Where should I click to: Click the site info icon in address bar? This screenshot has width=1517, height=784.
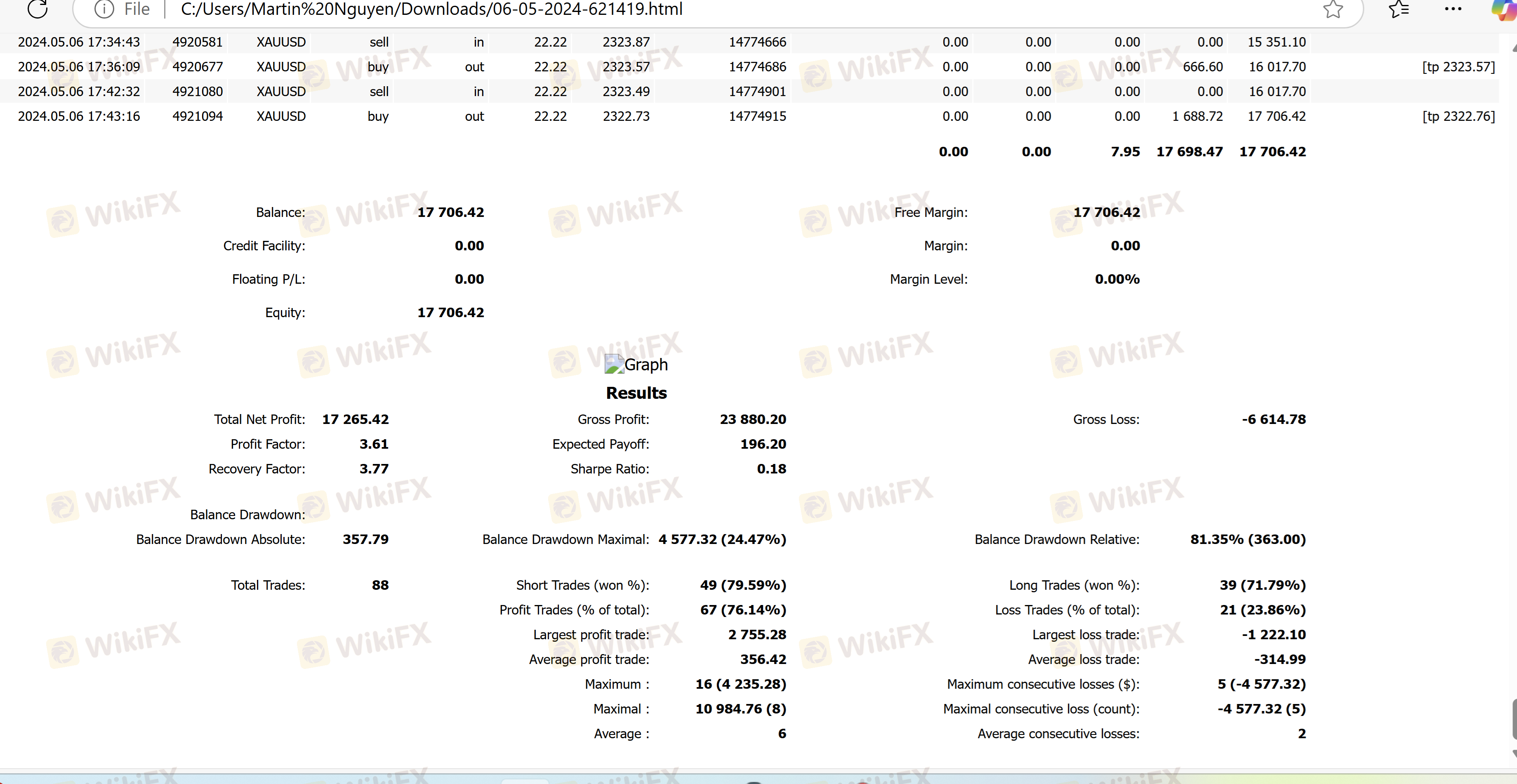click(104, 9)
